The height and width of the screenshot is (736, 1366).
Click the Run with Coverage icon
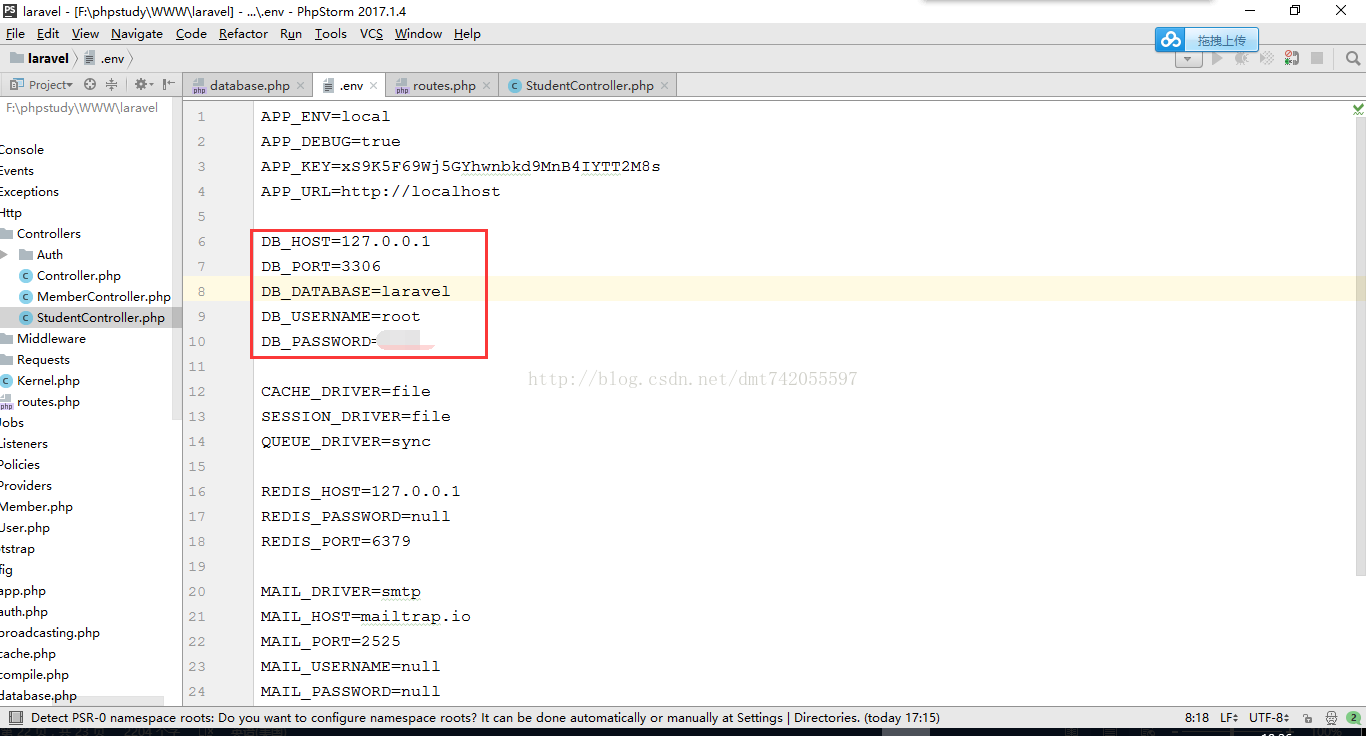pyautogui.click(x=1267, y=59)
